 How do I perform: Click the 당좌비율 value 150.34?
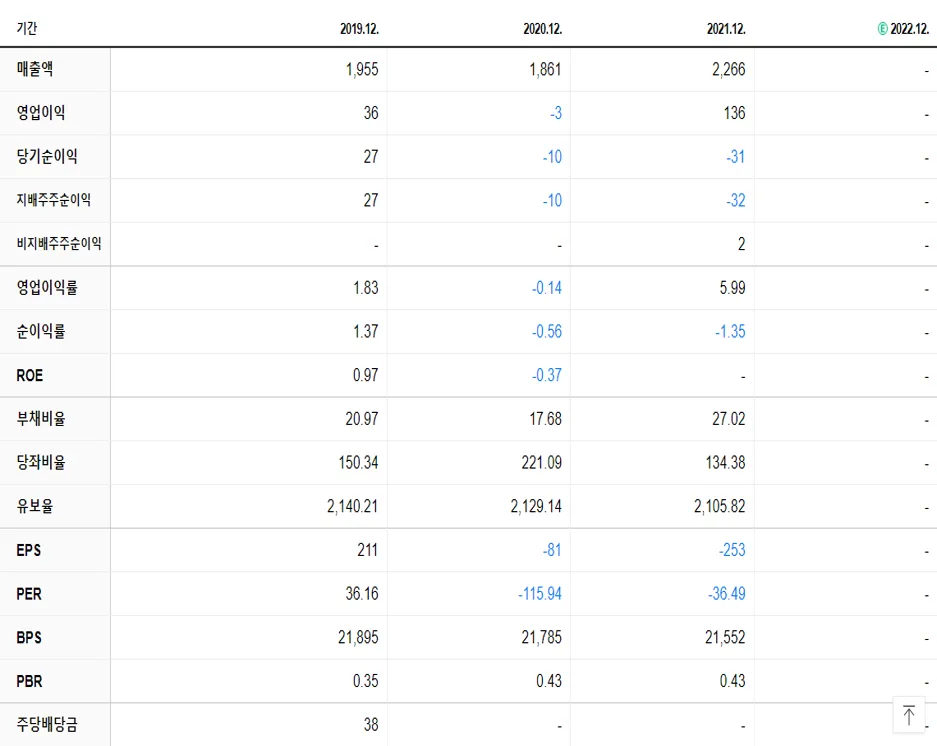(x=359, y=462)
